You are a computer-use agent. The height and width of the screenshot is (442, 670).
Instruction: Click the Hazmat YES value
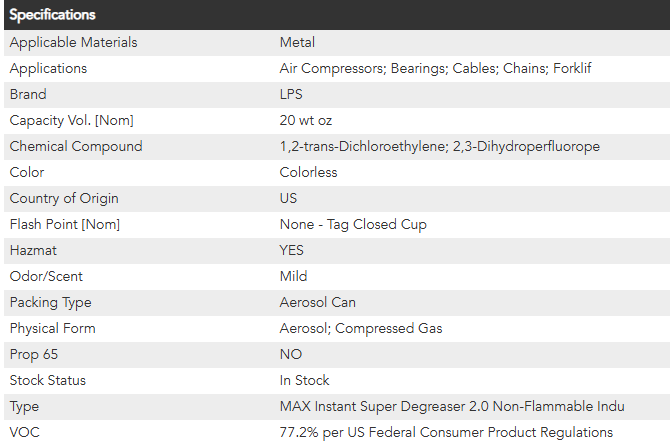click(292, 250)
